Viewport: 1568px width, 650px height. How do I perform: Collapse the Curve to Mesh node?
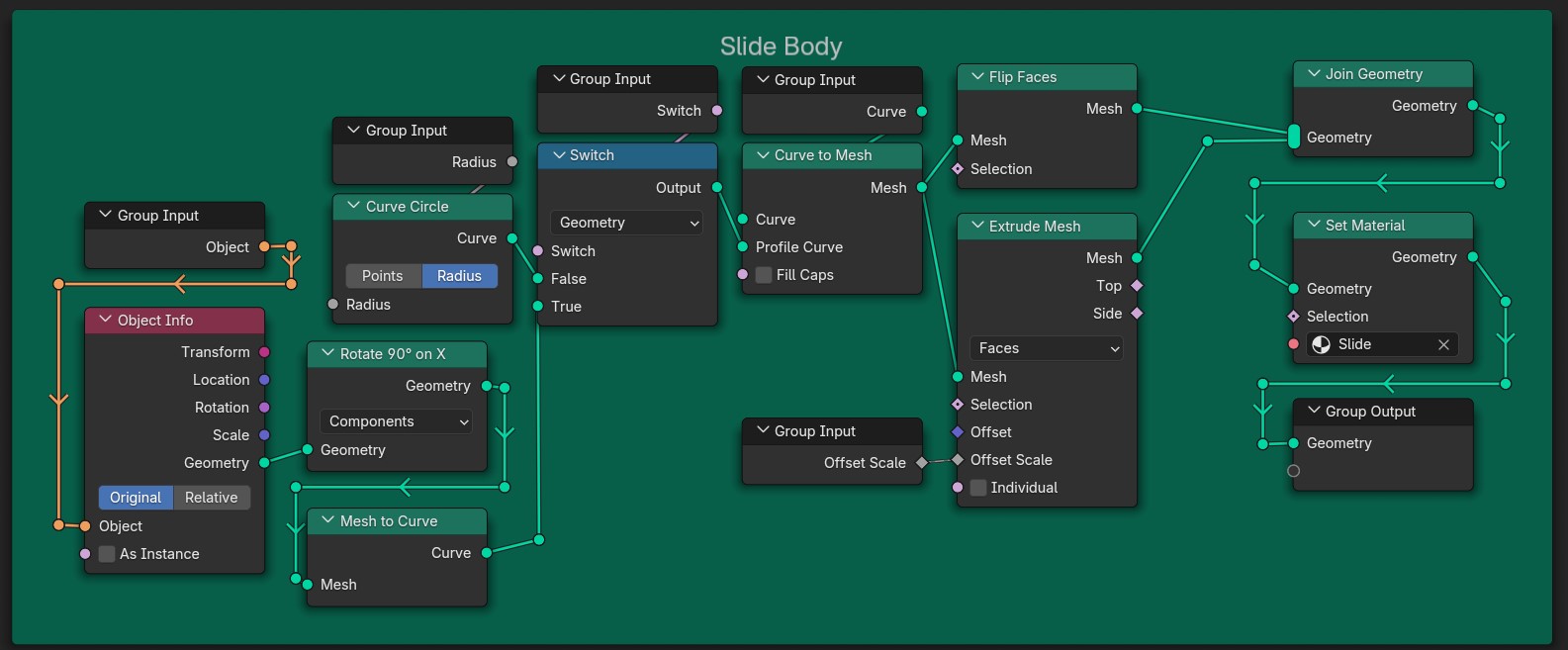click(763, 155)
